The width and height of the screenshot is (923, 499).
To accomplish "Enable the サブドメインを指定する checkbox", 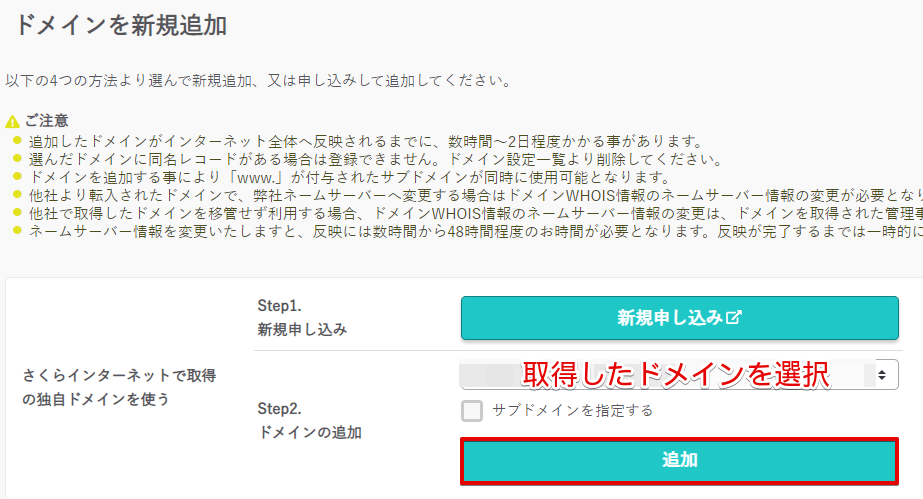I will point(472,411).
